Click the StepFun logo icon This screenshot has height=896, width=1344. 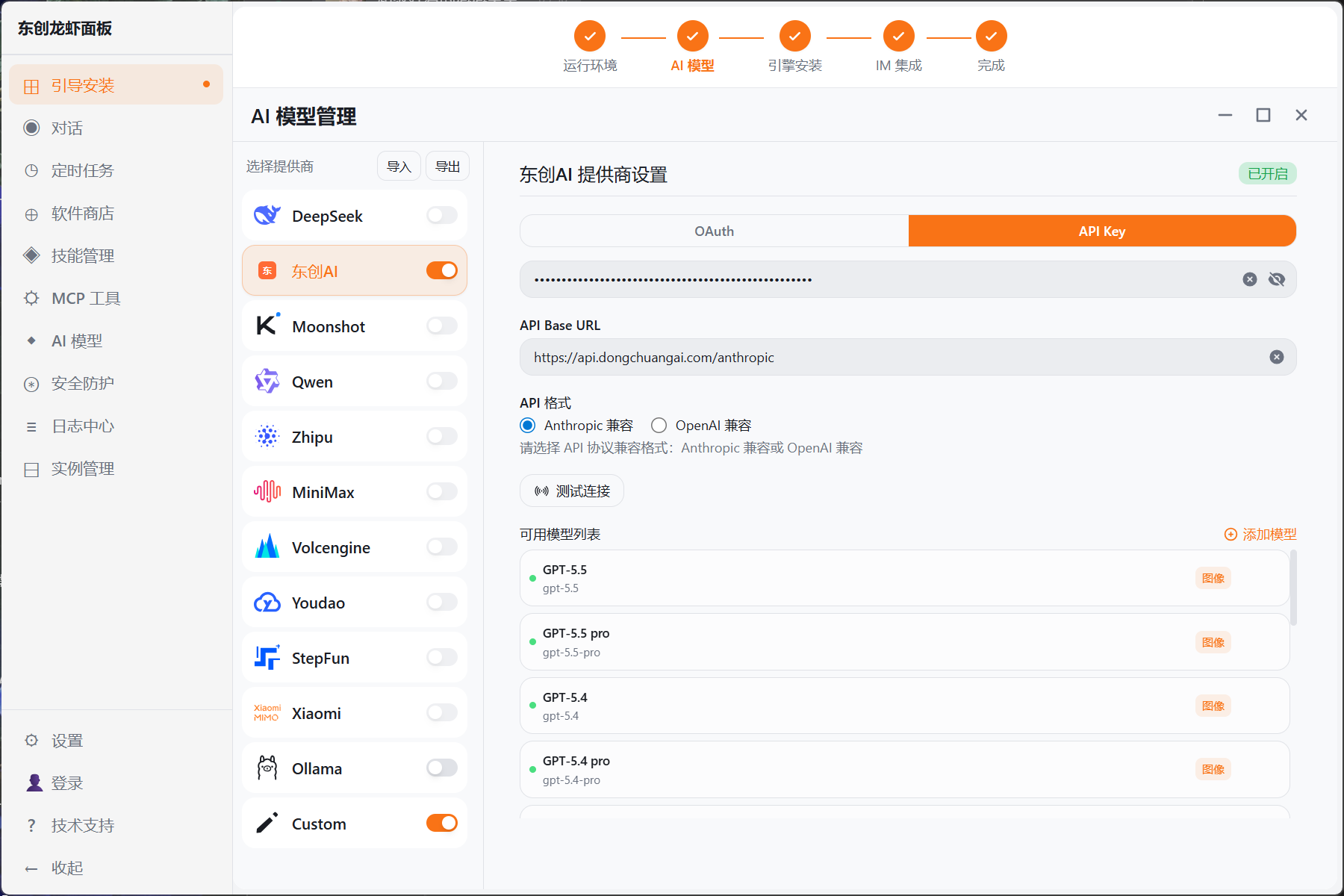(267, 657)
